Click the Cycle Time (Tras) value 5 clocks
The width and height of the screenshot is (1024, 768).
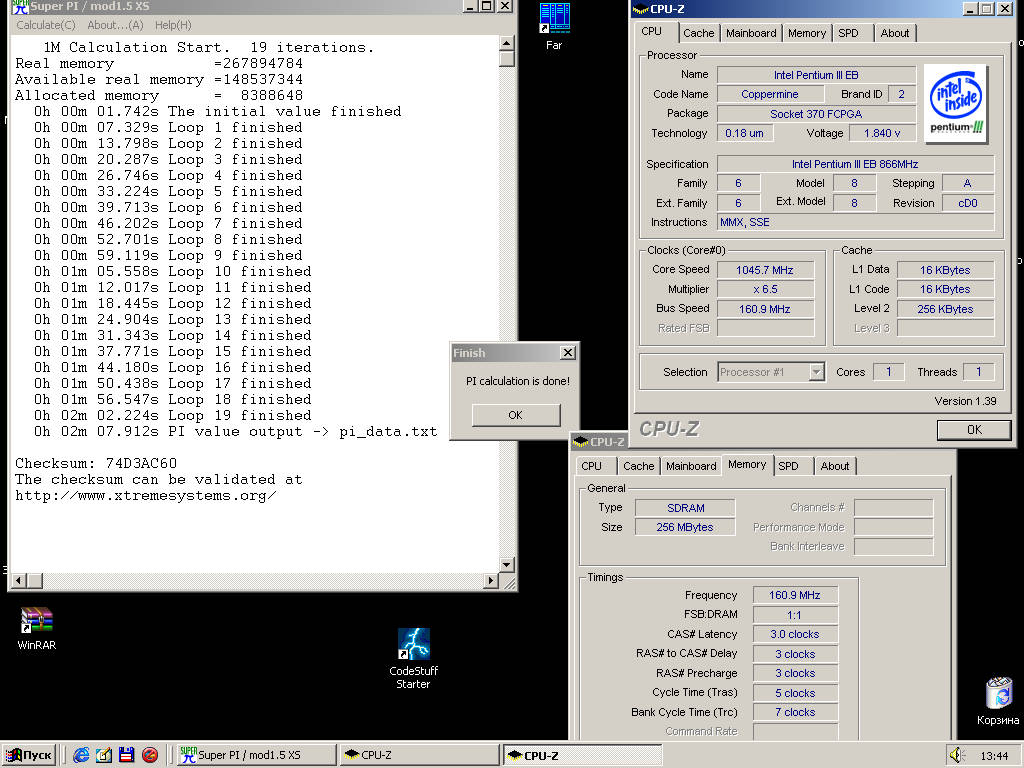click(795, 693)
